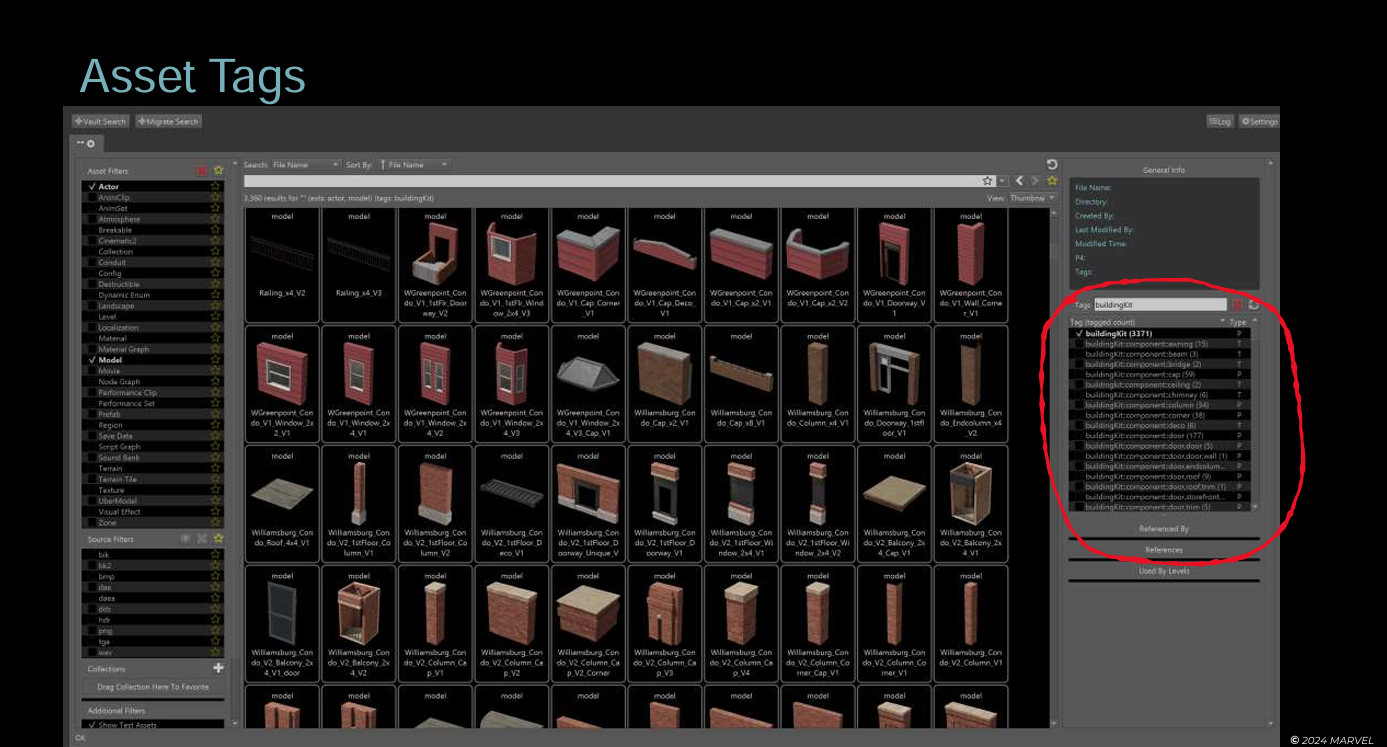The width and height of the screenshot is (1387, 747).
Task: Uncheck the buildingKit (3371) tag
Action: click(1078, 333)
